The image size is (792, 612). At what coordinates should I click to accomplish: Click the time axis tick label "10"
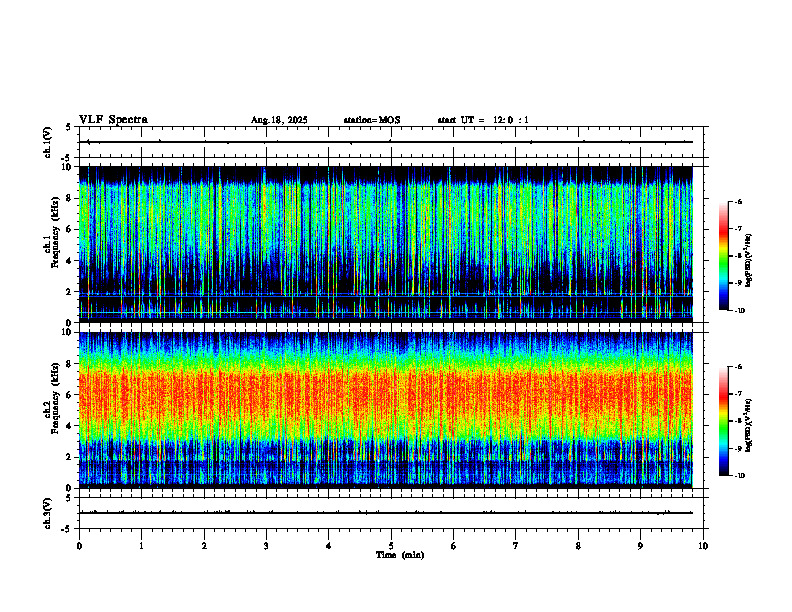[703, 546]
